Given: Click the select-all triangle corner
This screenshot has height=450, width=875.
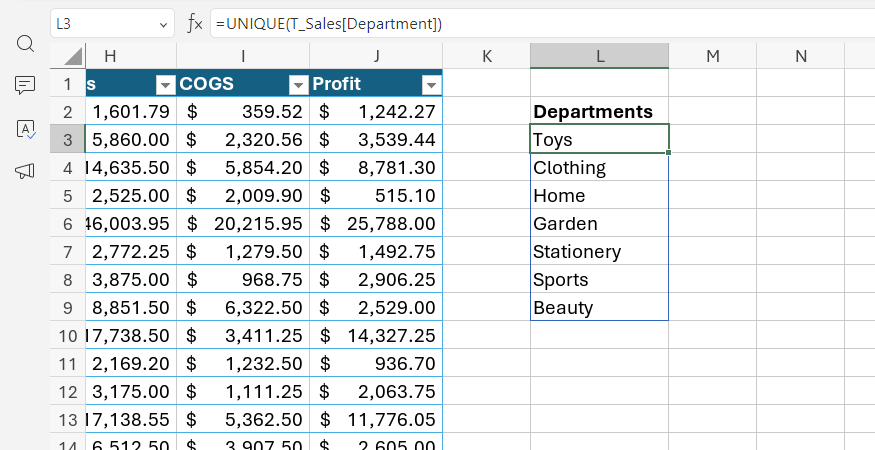Looking at the screenshot, I should [73, 56].
